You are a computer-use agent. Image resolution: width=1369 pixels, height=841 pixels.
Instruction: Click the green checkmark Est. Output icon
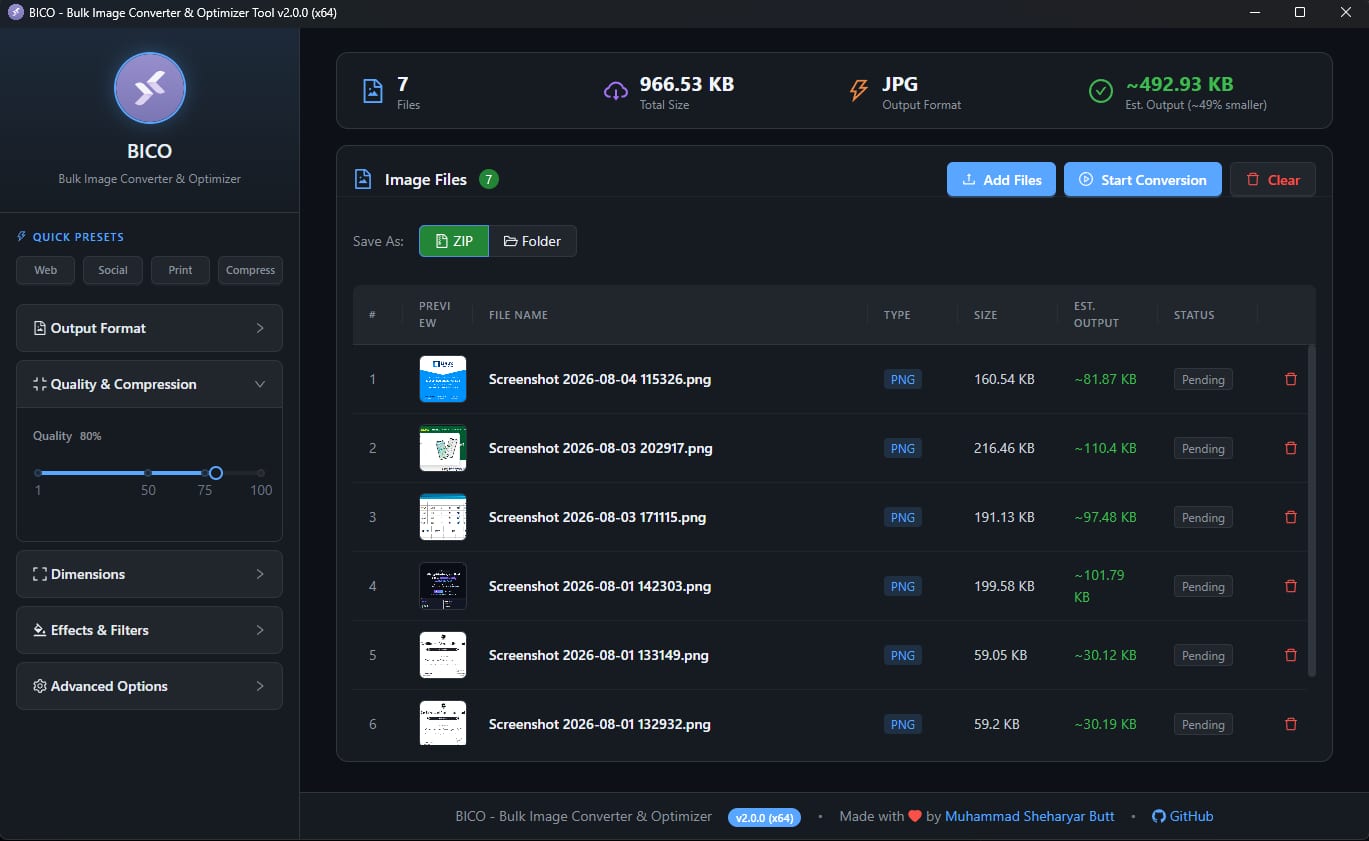[x=1100, y=91]
